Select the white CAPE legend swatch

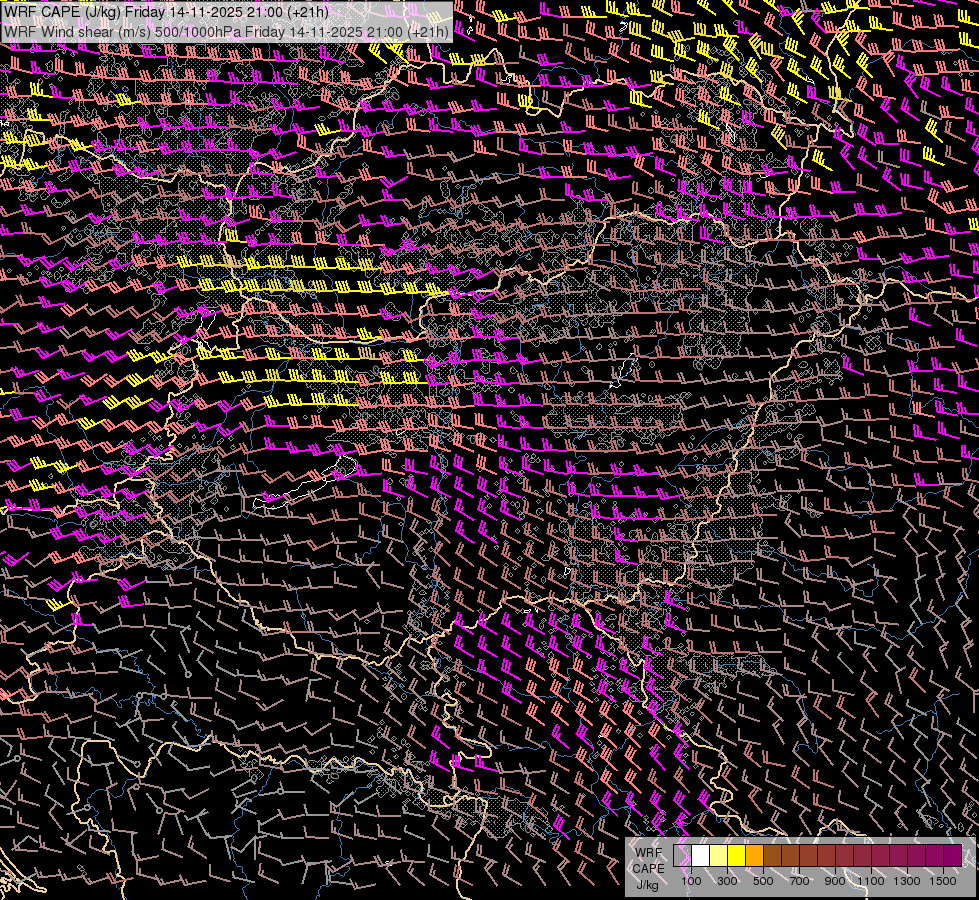pyautogui.click(x=701, y=856)
